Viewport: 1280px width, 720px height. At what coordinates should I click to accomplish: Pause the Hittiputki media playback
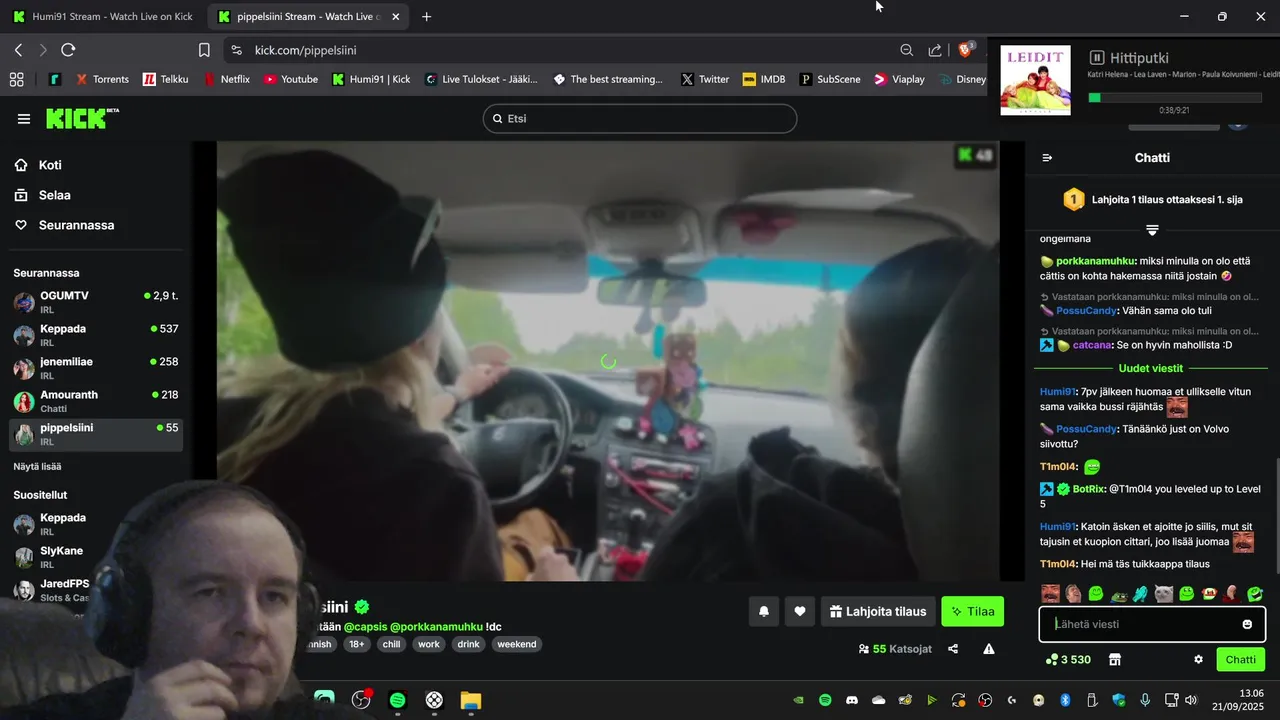[1097, 58]
